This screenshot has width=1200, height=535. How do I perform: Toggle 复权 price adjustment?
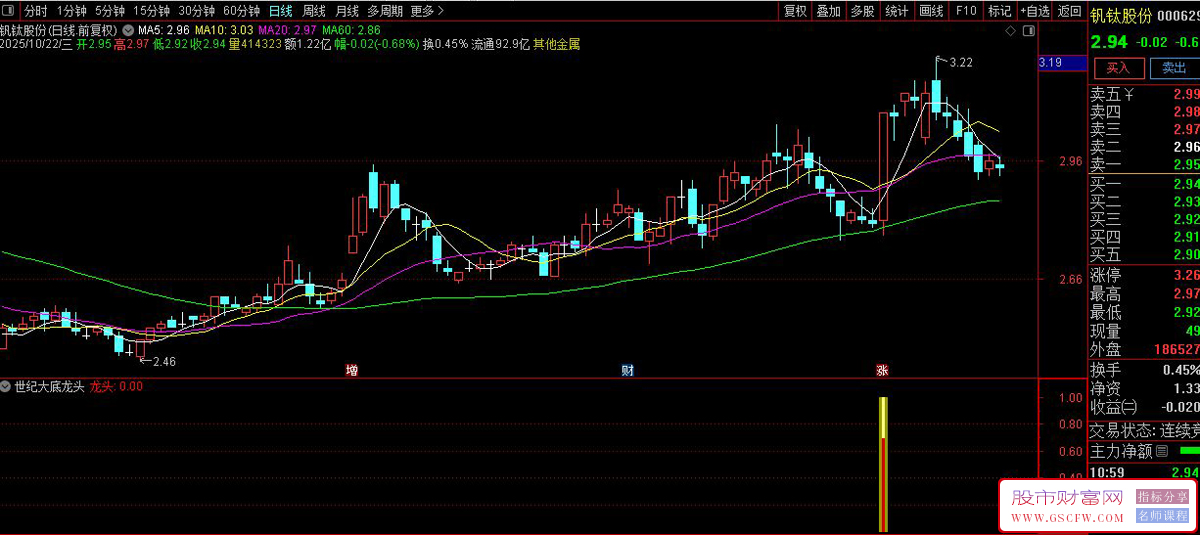pyautogui.click(x=795, y=11)
